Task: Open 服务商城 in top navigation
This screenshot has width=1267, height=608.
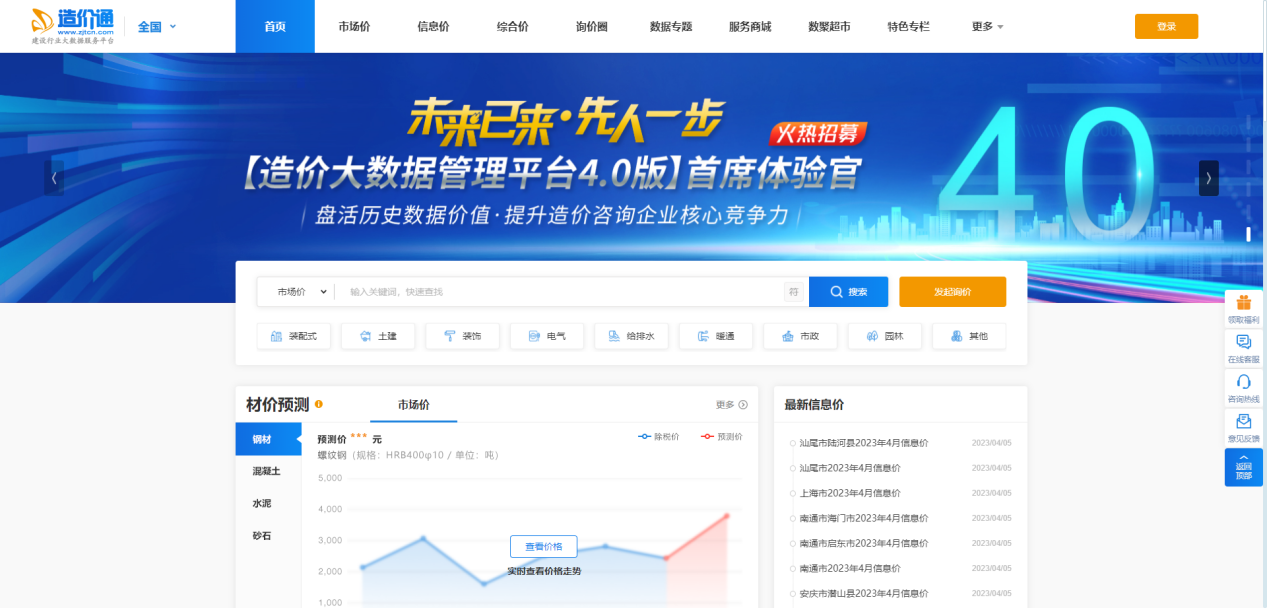Action: tap(750, 26)
